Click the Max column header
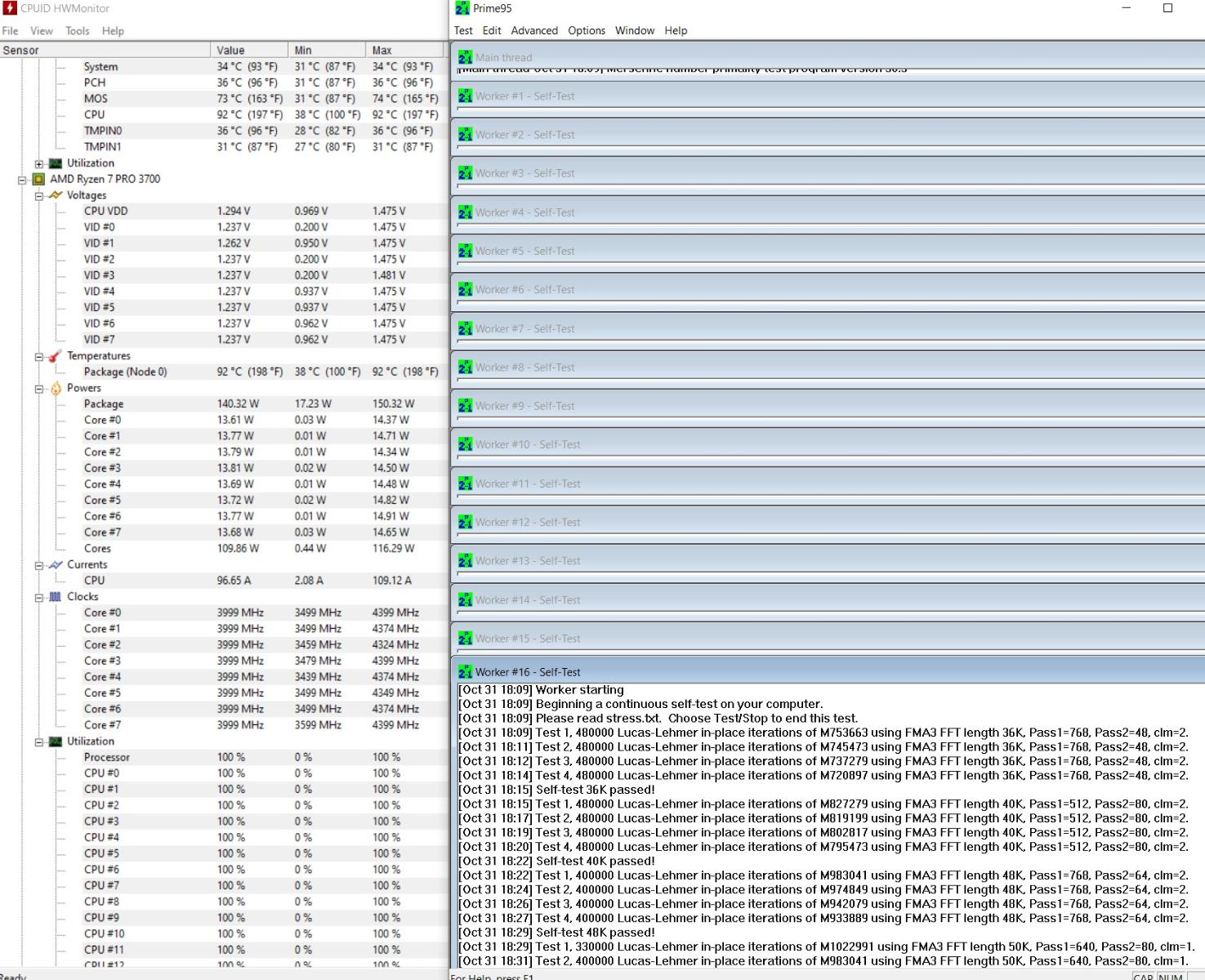The width and height of the screenshot is (1205, 980). click(x=404, y=50)
